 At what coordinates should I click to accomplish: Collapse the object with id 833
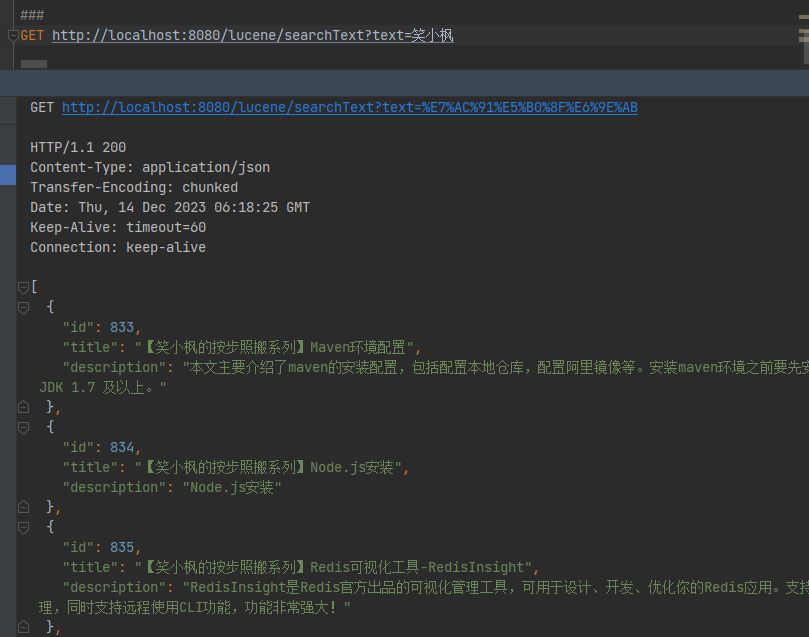click(x=23, y=307)
